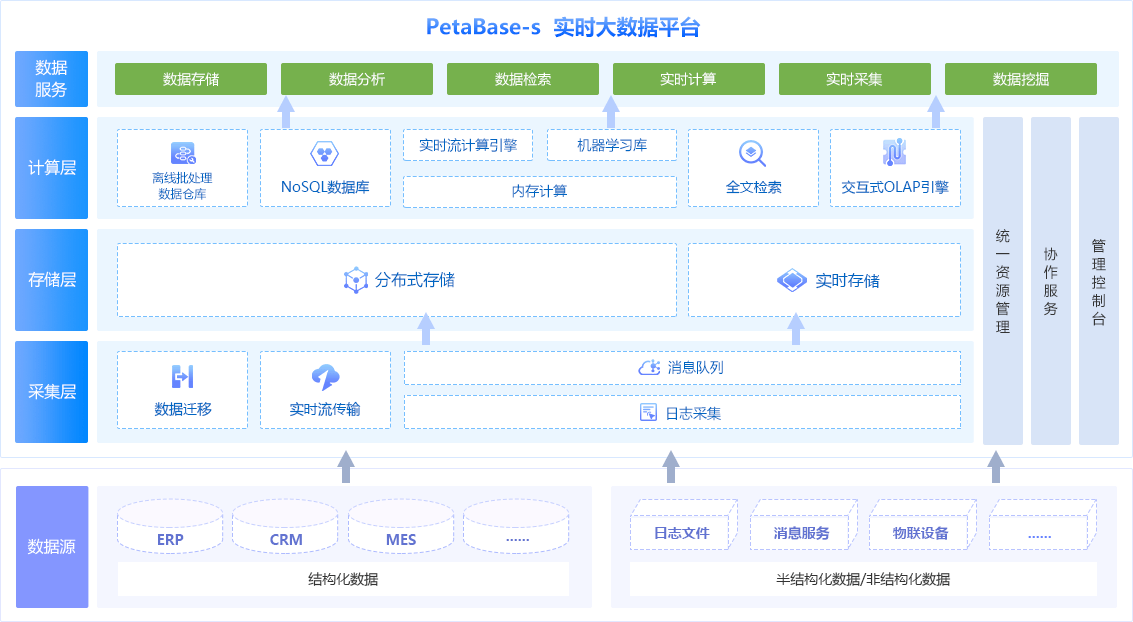Select the 分布式存储 cube icon

coord(356,280)
